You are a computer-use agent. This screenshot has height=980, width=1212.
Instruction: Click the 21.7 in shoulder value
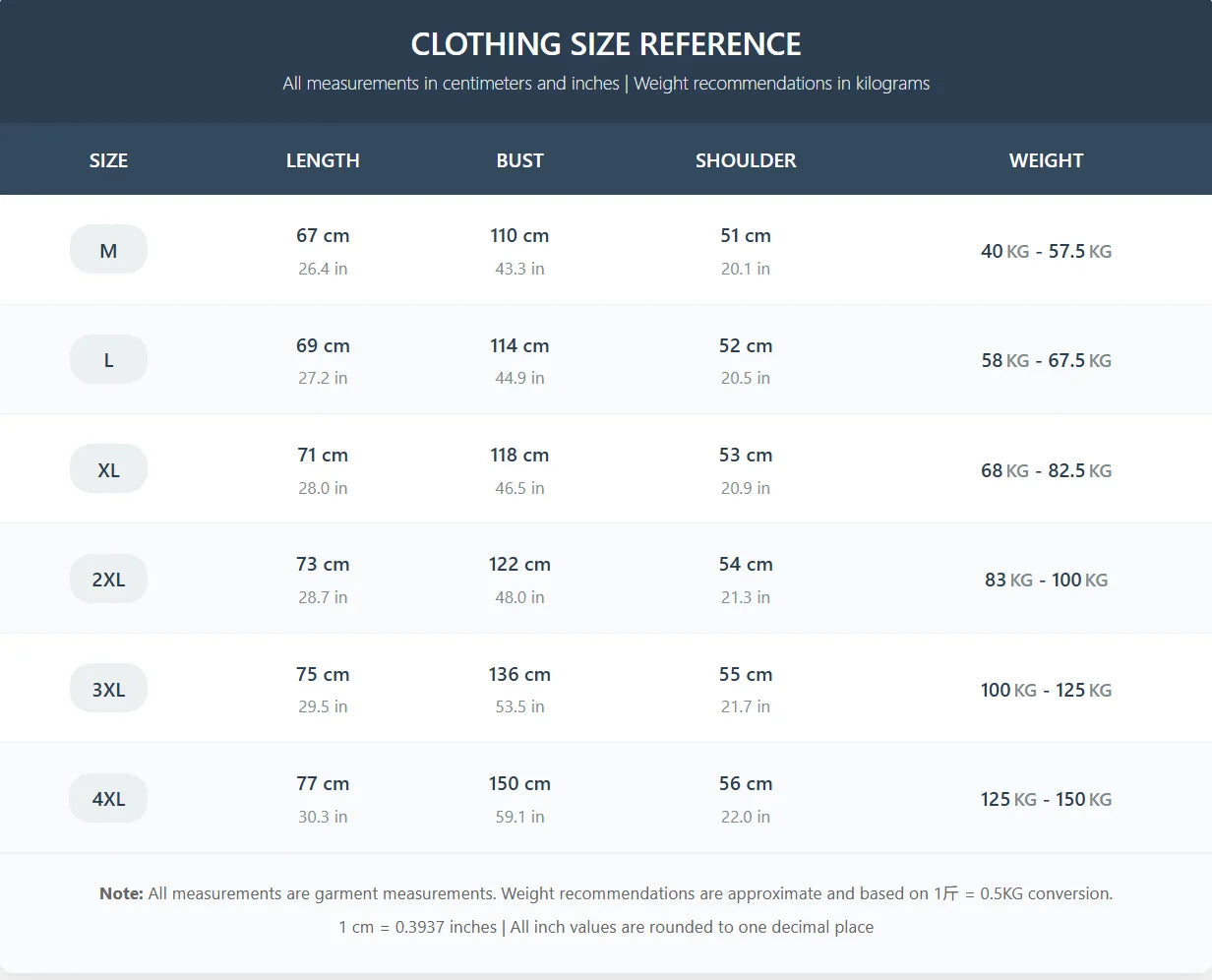pyautogui.click(x=746, y=706)
